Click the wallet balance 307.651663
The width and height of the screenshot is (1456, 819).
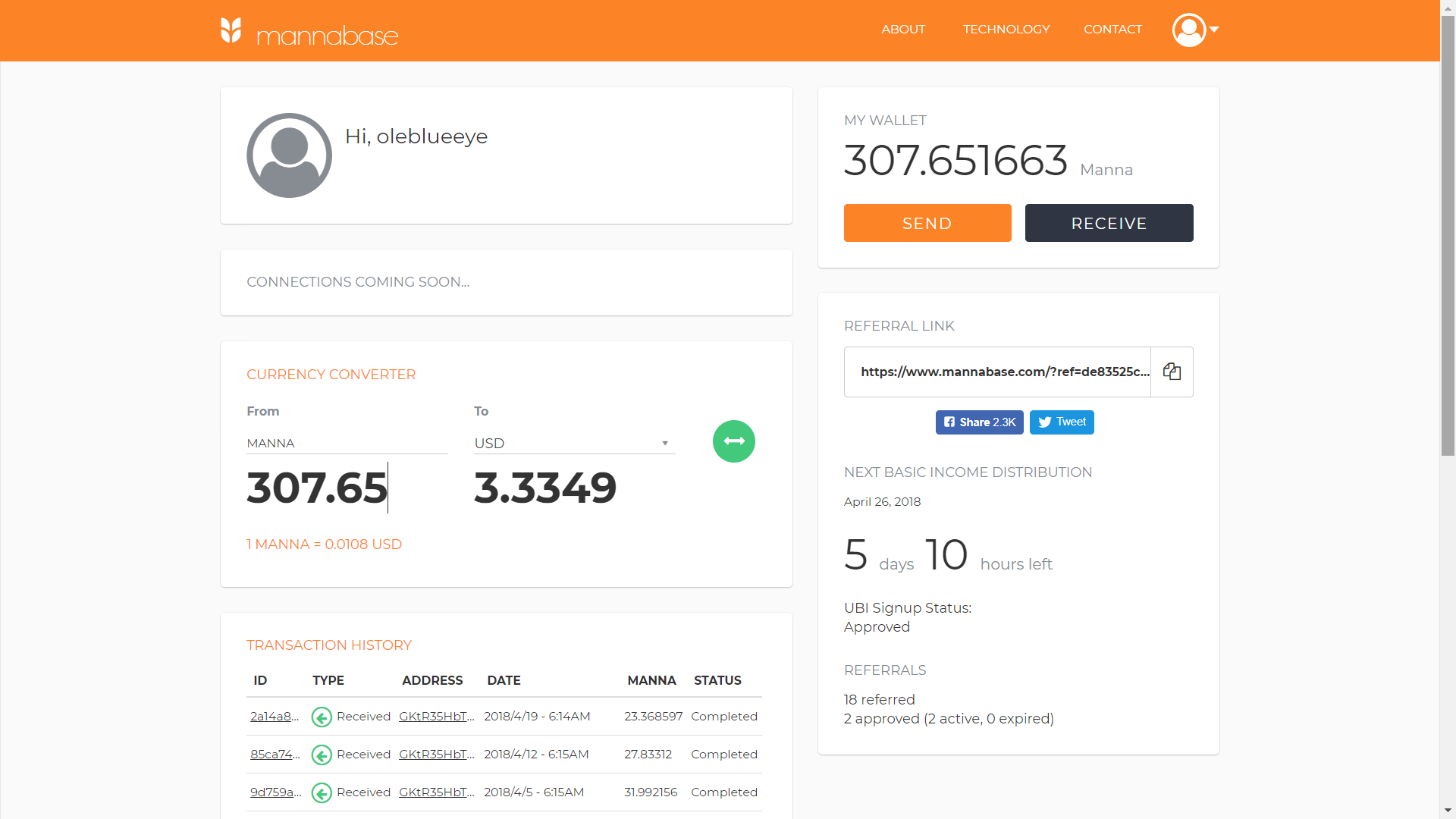(x=956, y=161)
